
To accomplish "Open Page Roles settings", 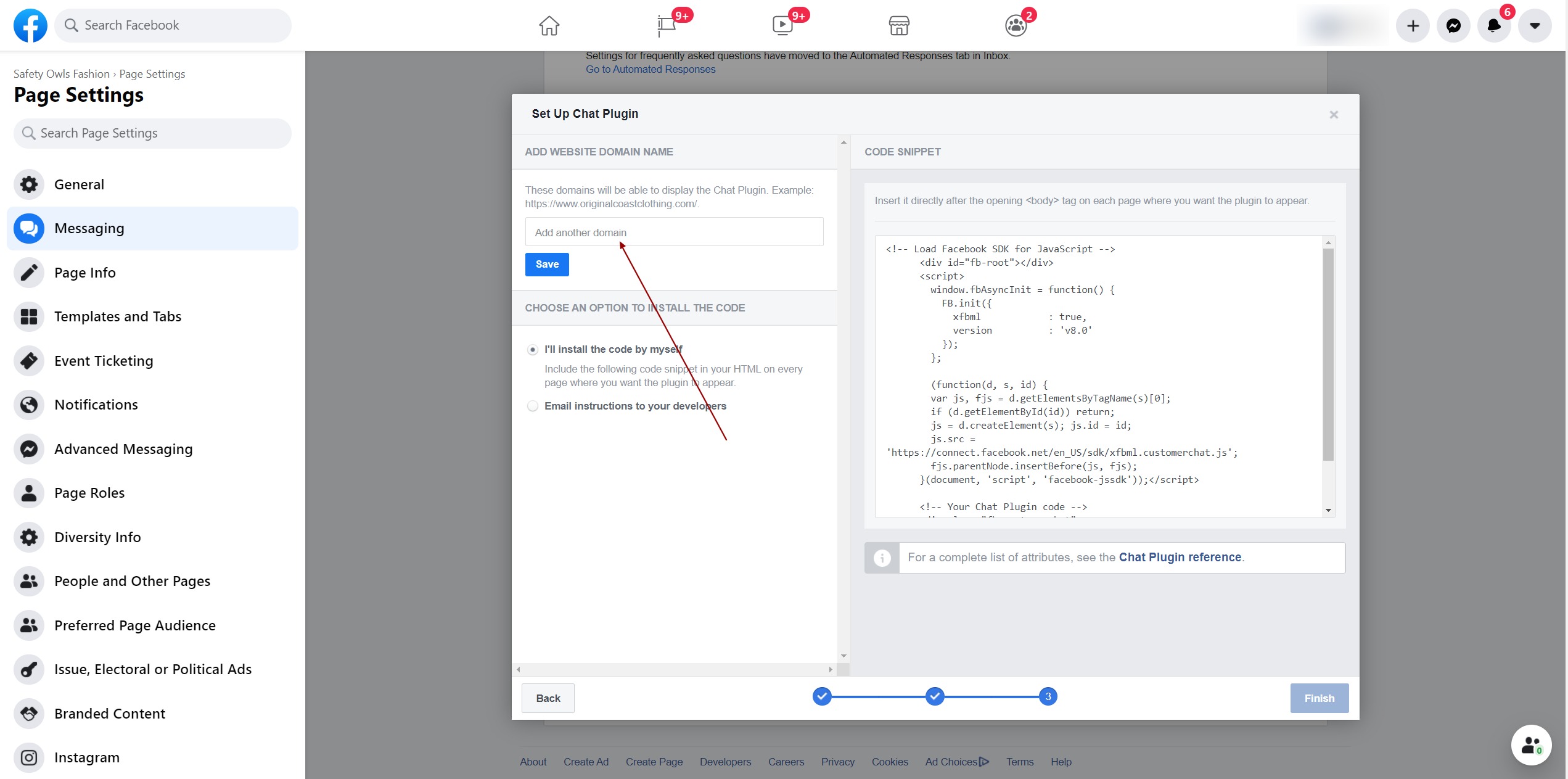I will point(89,493).
